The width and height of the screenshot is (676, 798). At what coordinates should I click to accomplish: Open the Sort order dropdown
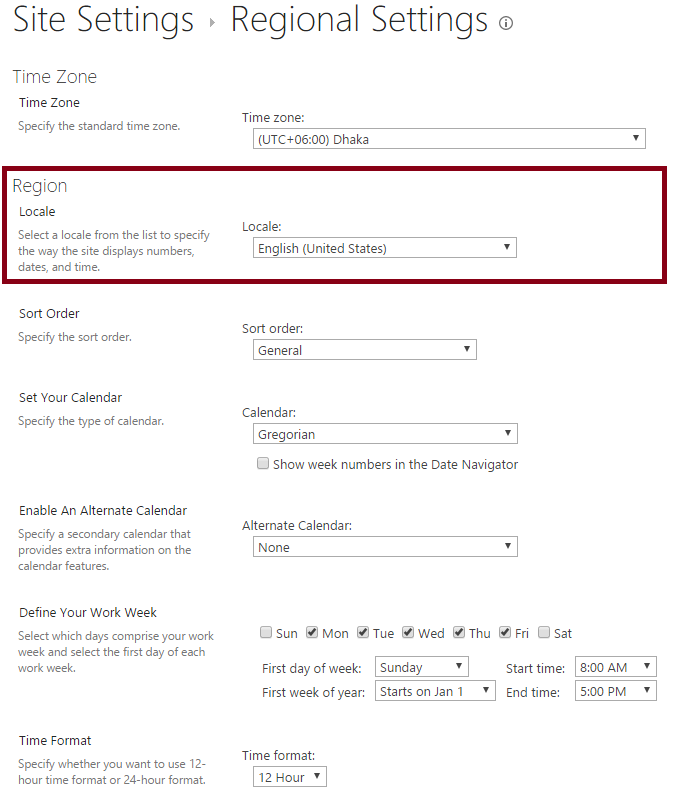(364, 350)
